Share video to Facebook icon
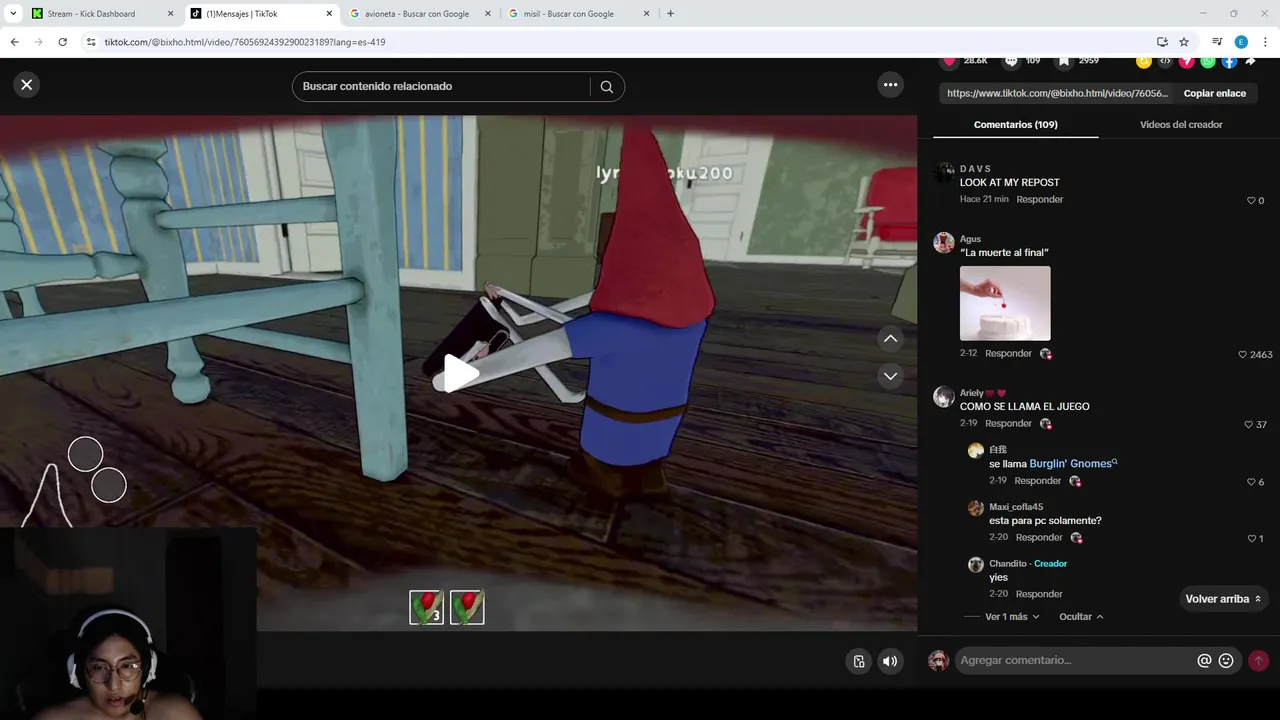Image resolution: width=1280 pixels, height=720 pixels. coord(1229,62)
